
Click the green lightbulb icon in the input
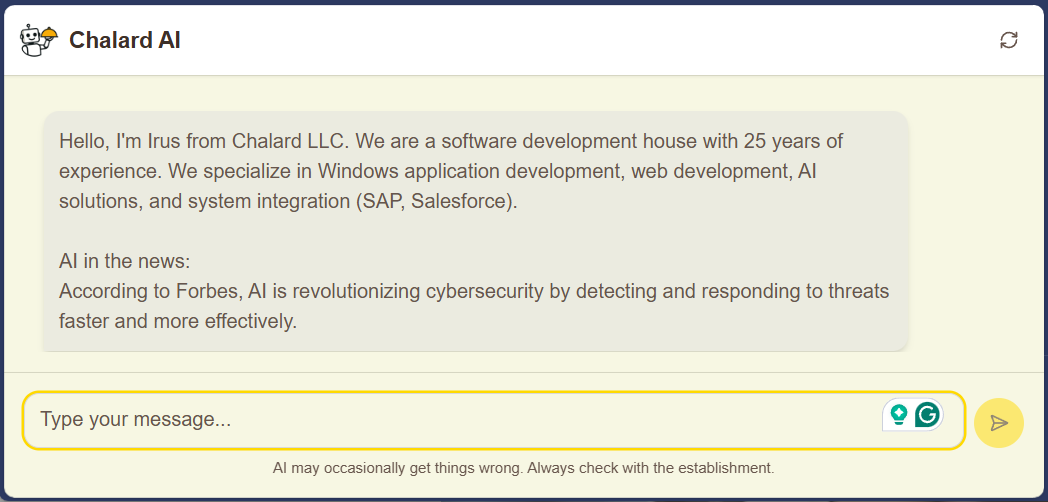(899, 414)
